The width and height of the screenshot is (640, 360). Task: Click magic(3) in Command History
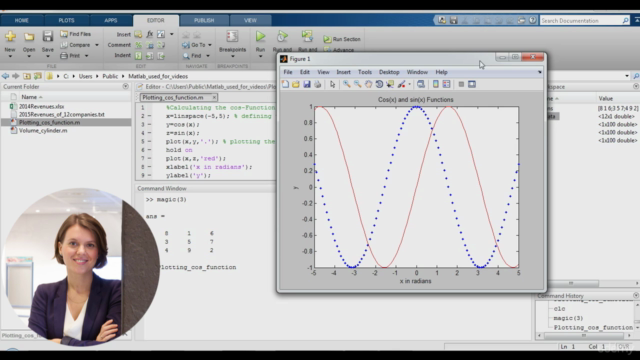[568, 318]
